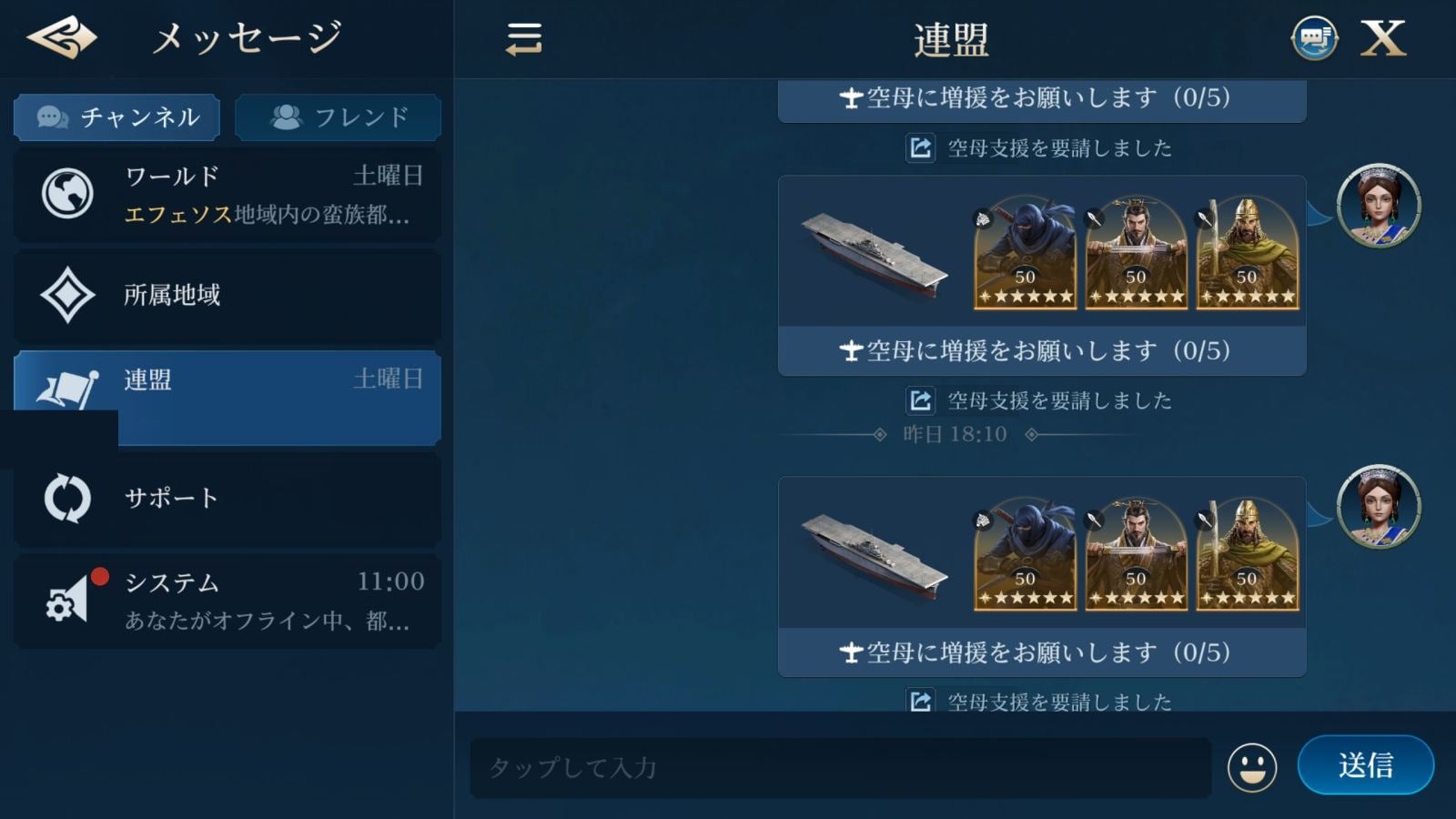Open the システム channel with notification
This screenshot has width=1456, height=819.
[227, 601]
